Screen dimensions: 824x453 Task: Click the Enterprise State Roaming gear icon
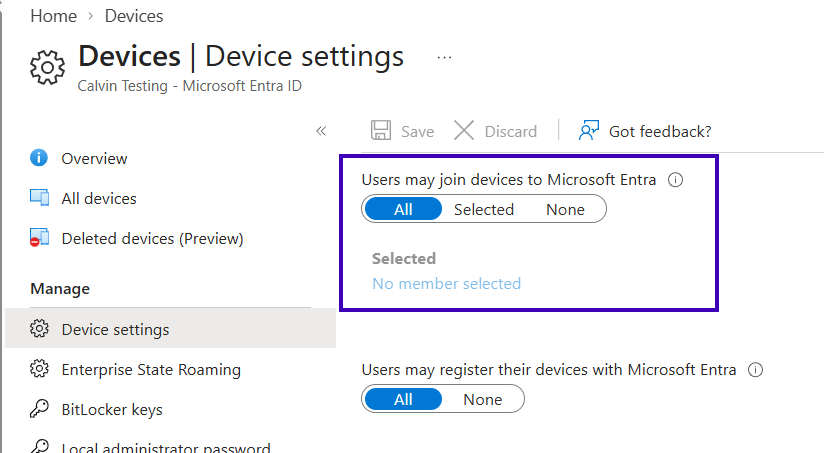point(39,368)
